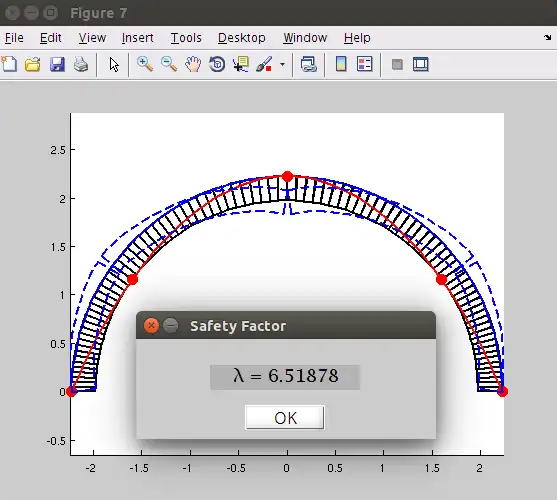The width and height of the screenshot is (557, 500).
Task: Activate the Zoom Out magnifier tool
Action: click(x=169, y=64)
